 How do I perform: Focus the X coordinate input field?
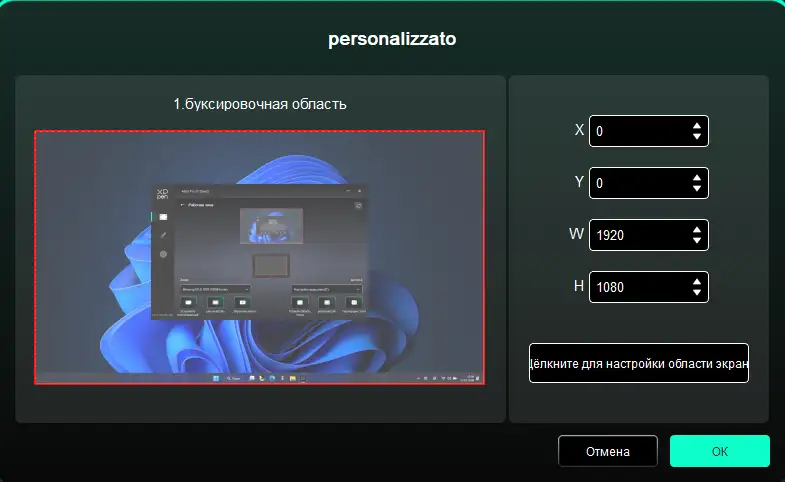(x=636, y=131)
